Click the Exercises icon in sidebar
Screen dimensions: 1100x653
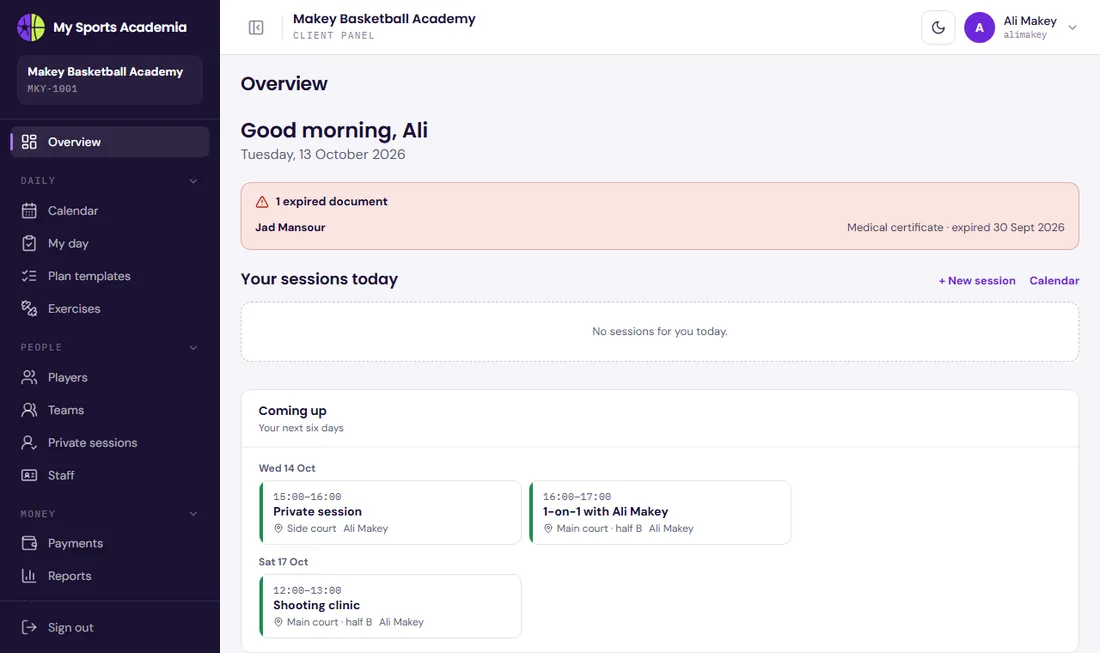click(29, 309)
